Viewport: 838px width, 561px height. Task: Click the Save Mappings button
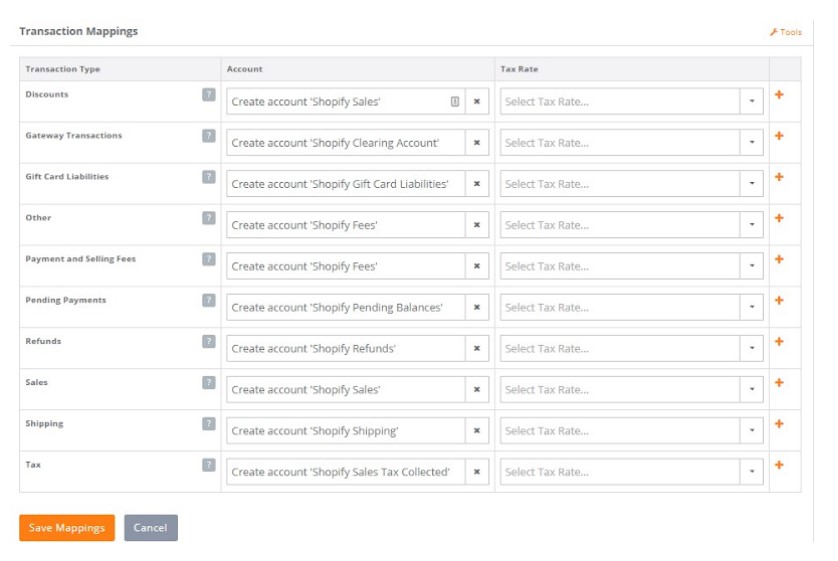coord(67,528)
